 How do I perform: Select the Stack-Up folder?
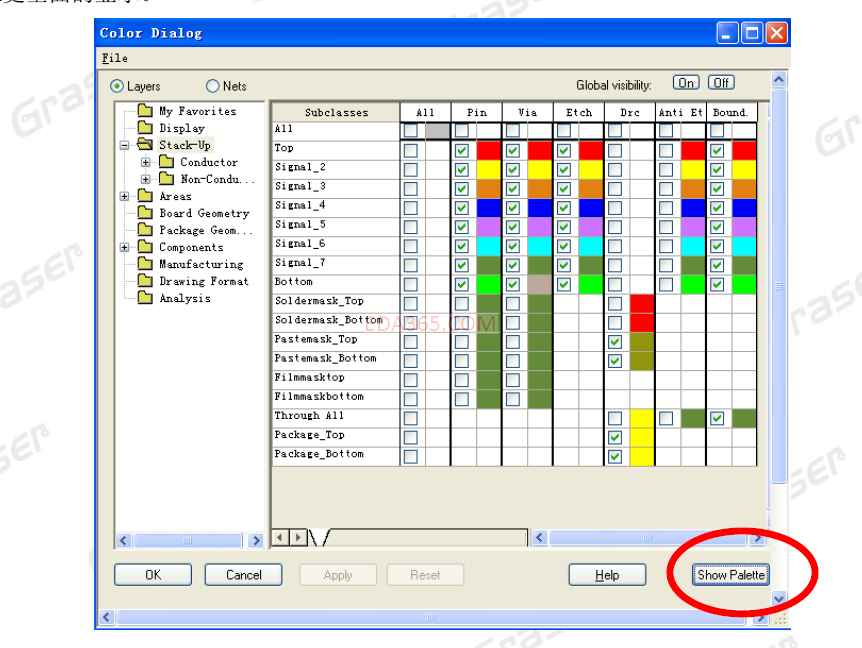[x=174, y=145]
